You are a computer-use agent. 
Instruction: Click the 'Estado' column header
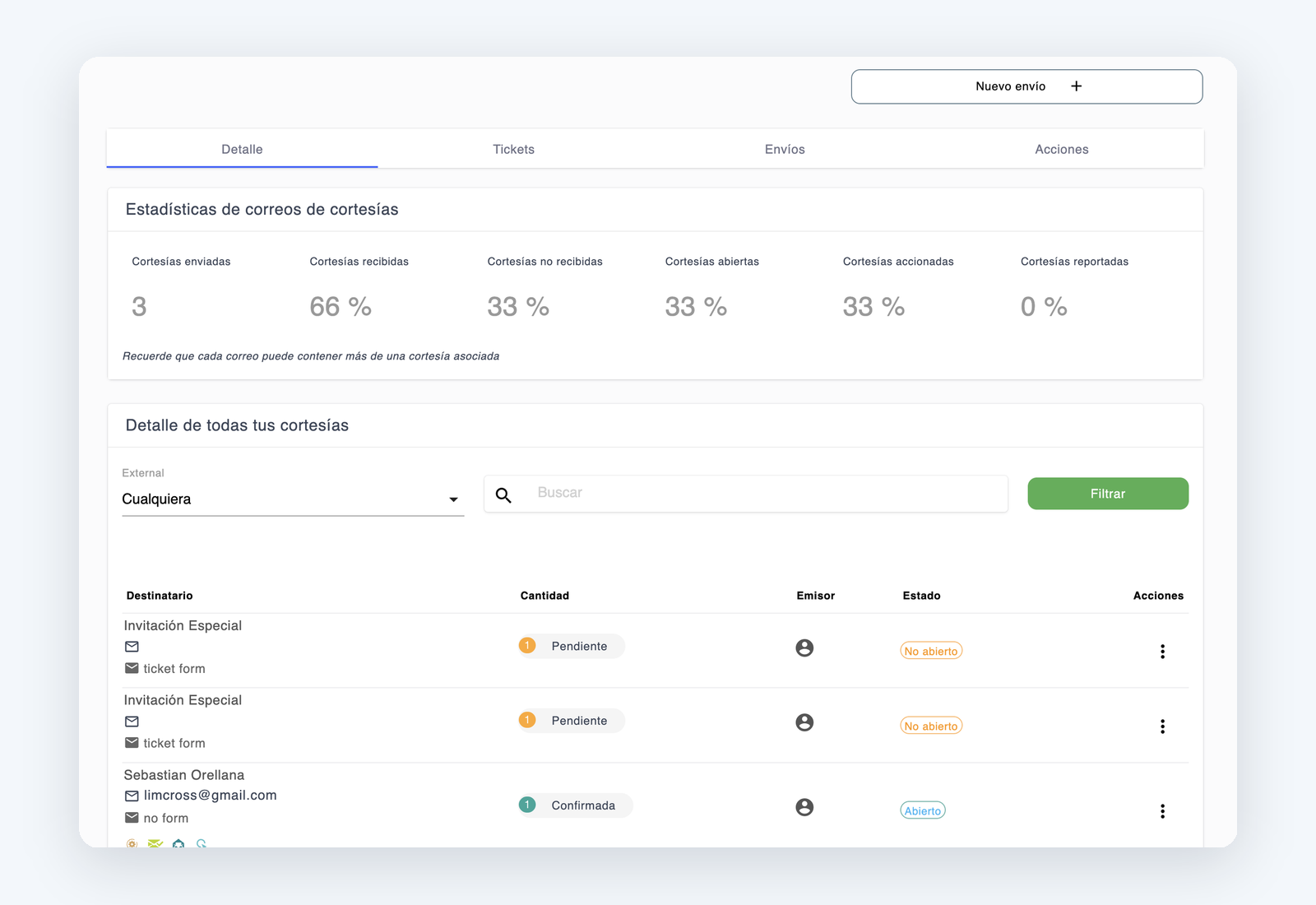pyautogui.click(x=921, y=596)
